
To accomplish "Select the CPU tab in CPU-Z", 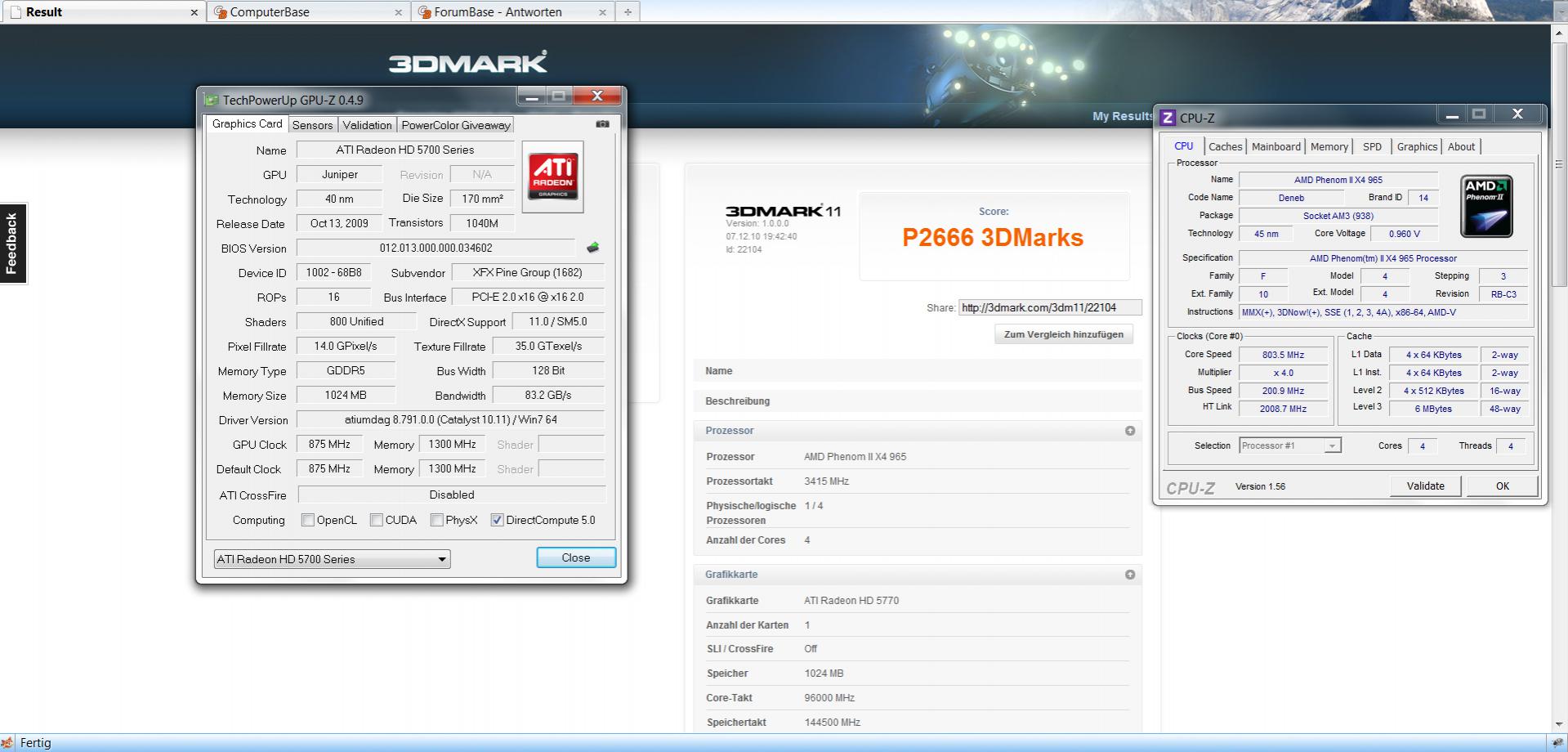I will 1183,145.
